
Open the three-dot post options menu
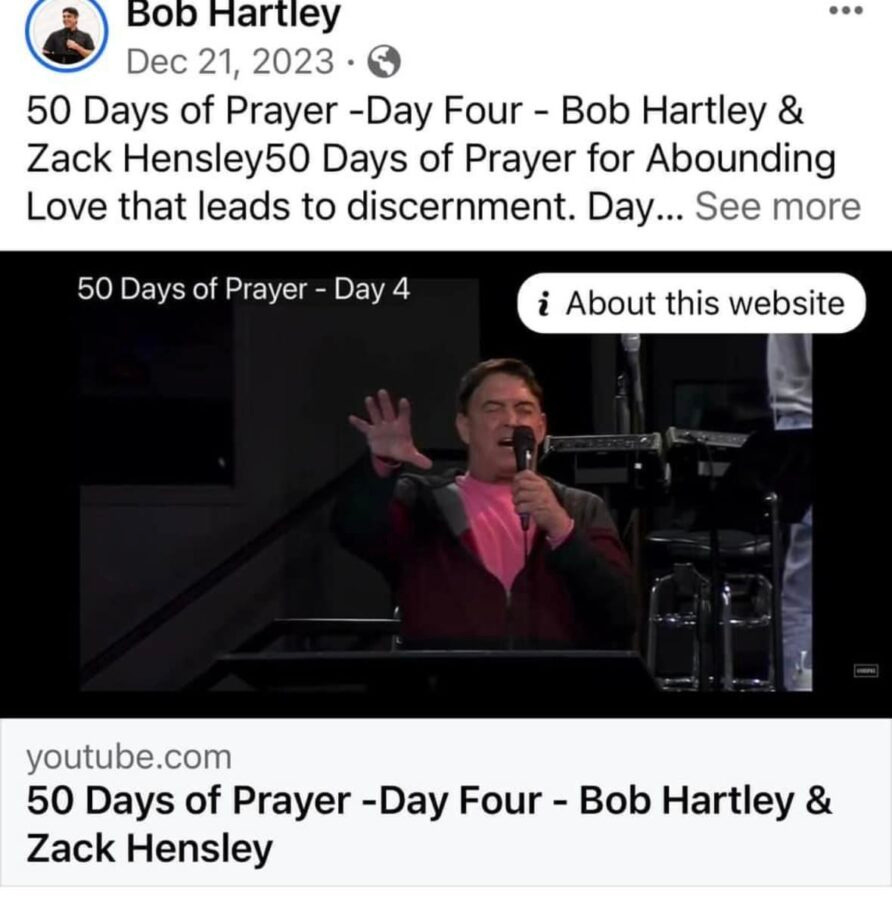coord(846,10)
